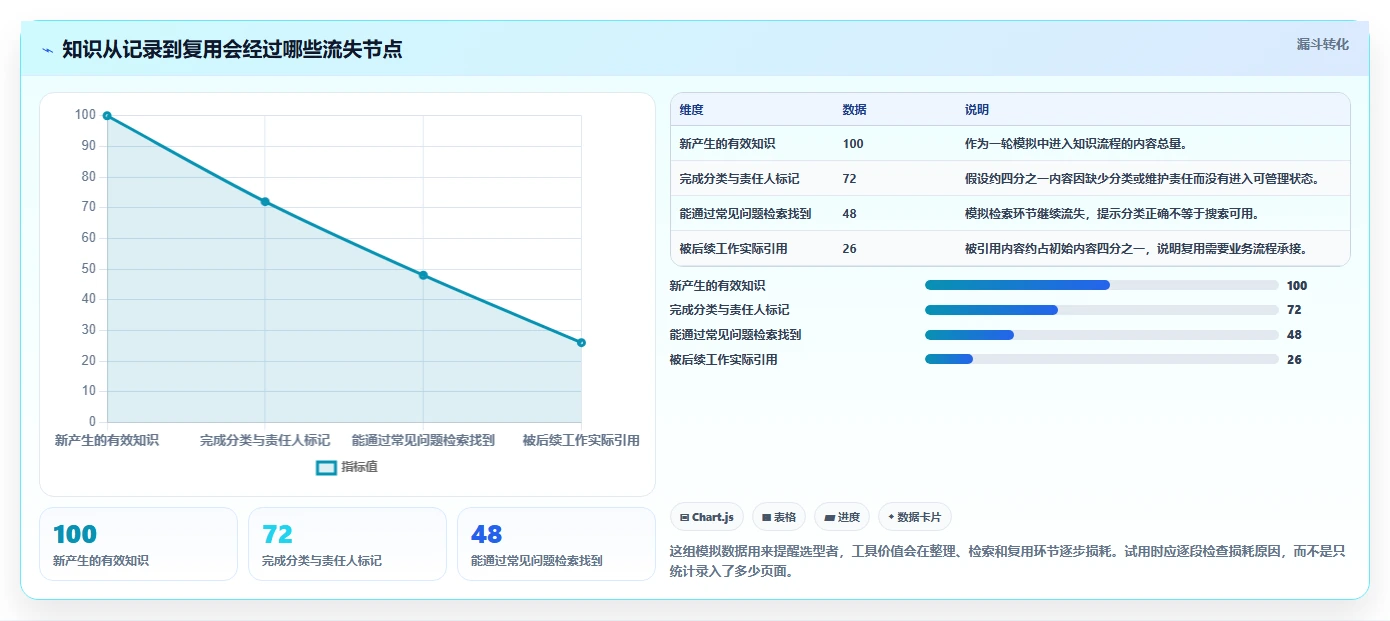Click the table data cell showing 100
Screen dimensions: 1390x621
click(853, 144)
